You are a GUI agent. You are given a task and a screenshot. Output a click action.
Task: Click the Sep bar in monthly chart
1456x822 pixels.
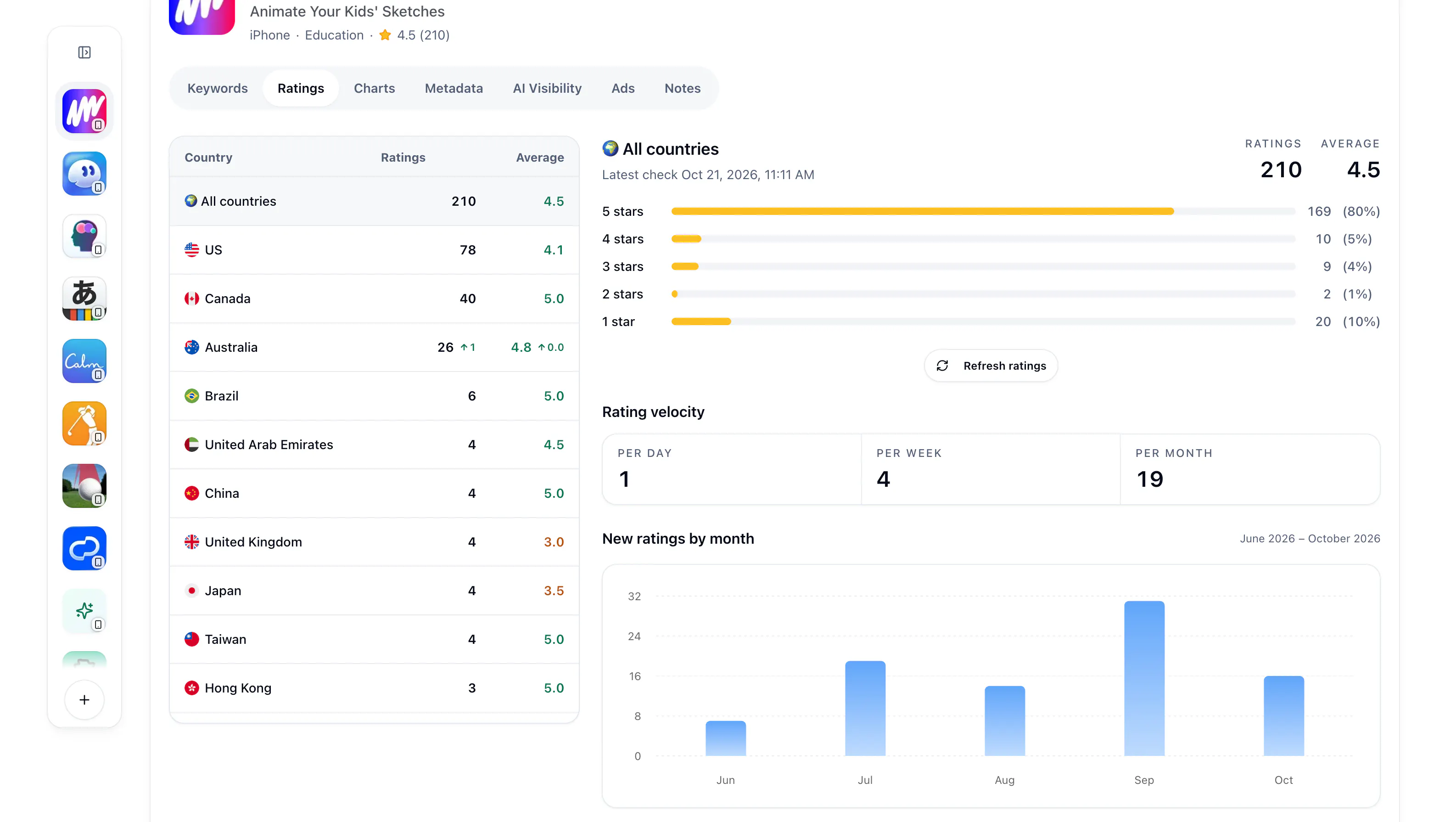[x=1144, y=678]
